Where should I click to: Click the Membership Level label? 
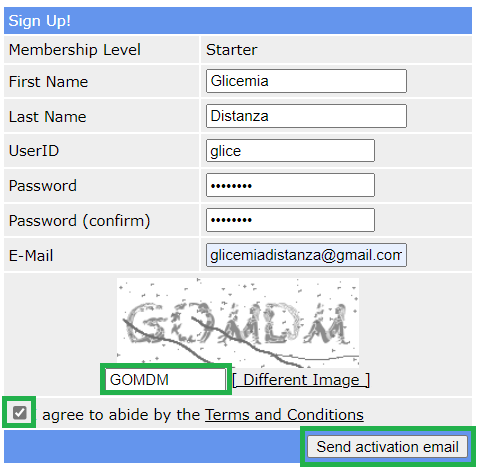coord(75,50)
